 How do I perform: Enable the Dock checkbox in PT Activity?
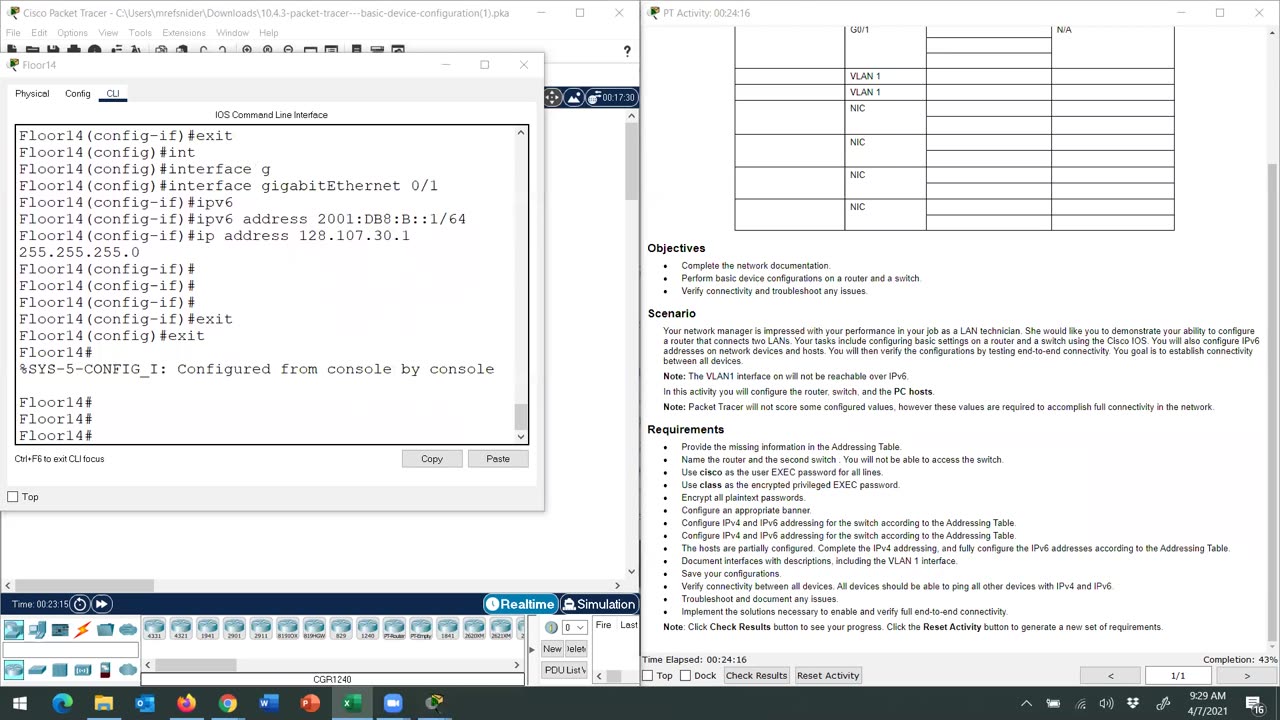pyautogui.click(x=685, y=676)
